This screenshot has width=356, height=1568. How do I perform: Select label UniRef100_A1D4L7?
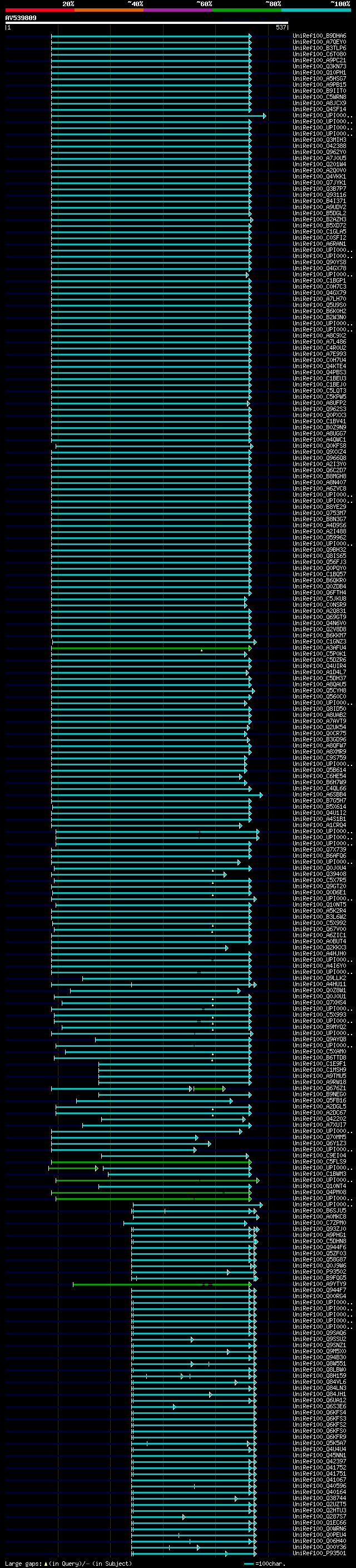(319, 672)
